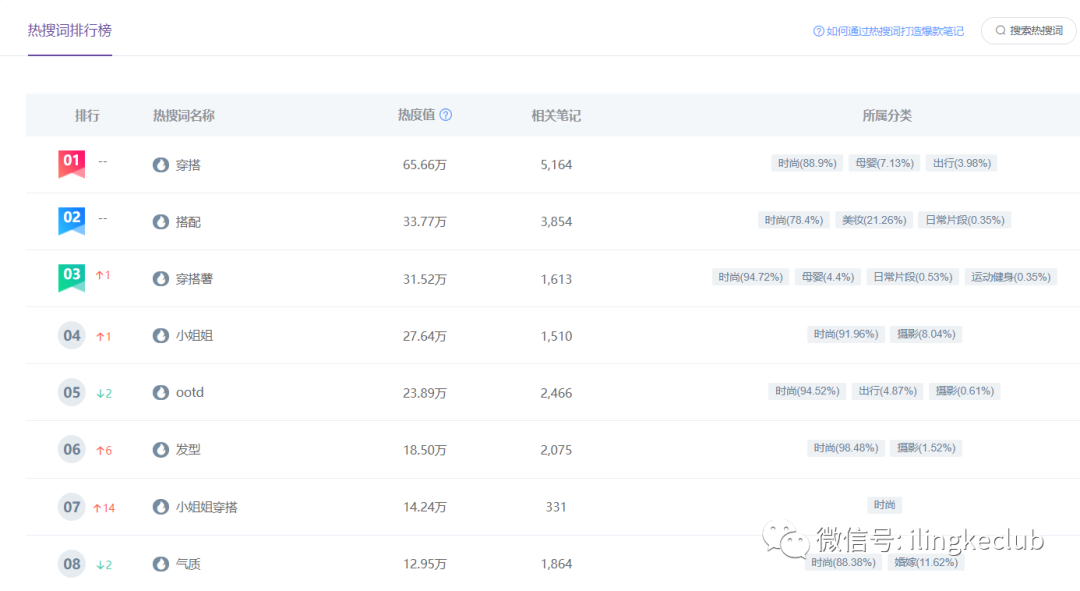
Task: Click the help icon next to 热度值
Action: tap(446, 115)
